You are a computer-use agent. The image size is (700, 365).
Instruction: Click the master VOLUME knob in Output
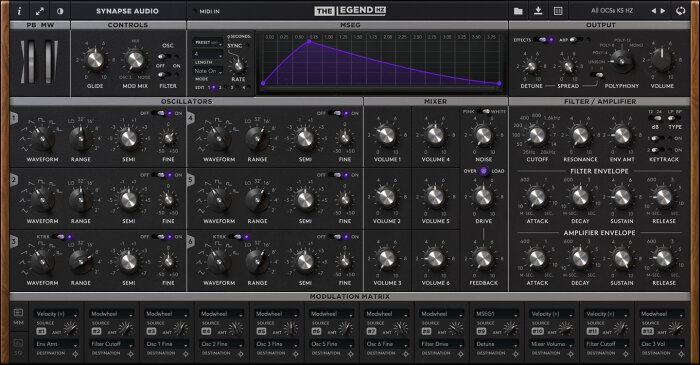coord(662,60)
